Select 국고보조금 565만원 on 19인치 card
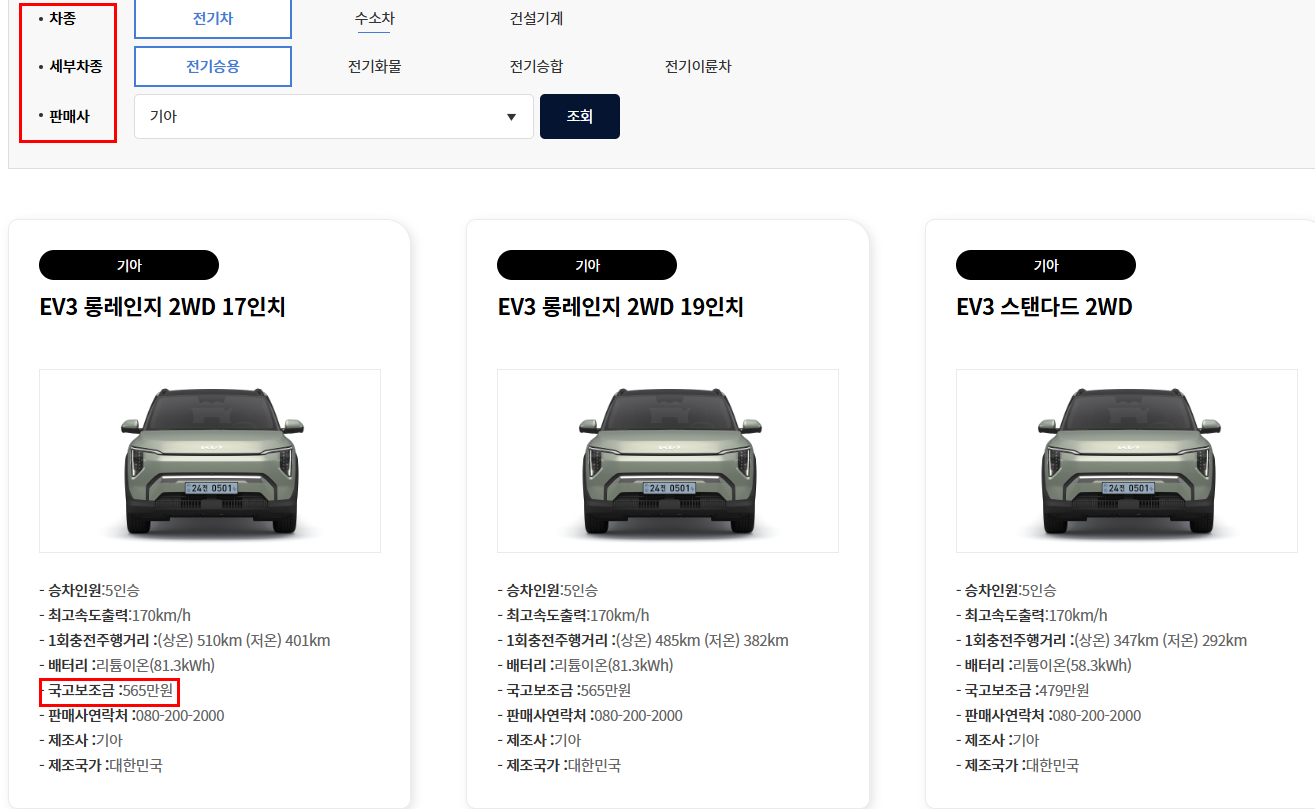 pyautogui.click(x=564, y=690)
